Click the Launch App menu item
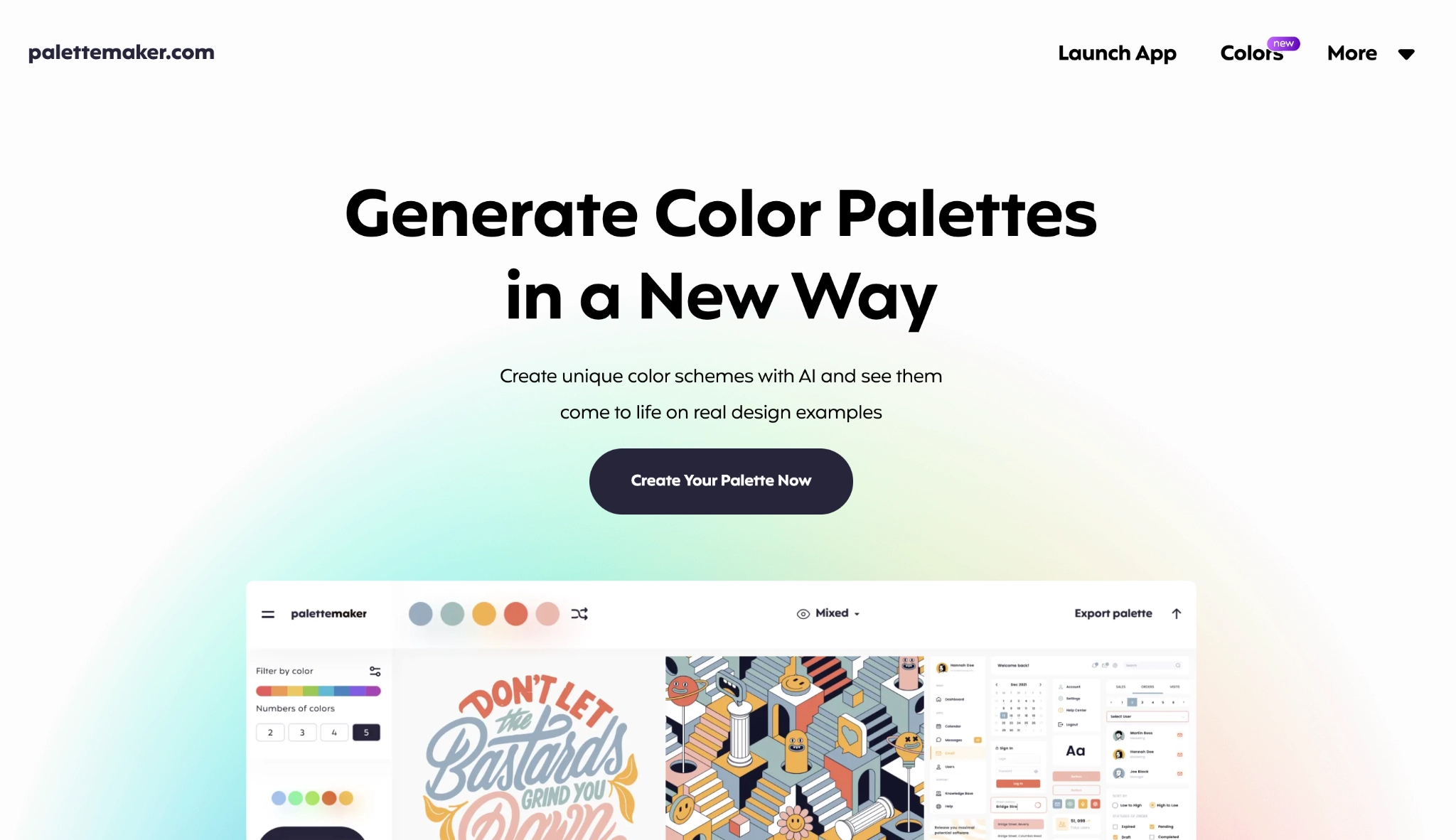This screenshot has width=1456, height=840. [1117, 52]
